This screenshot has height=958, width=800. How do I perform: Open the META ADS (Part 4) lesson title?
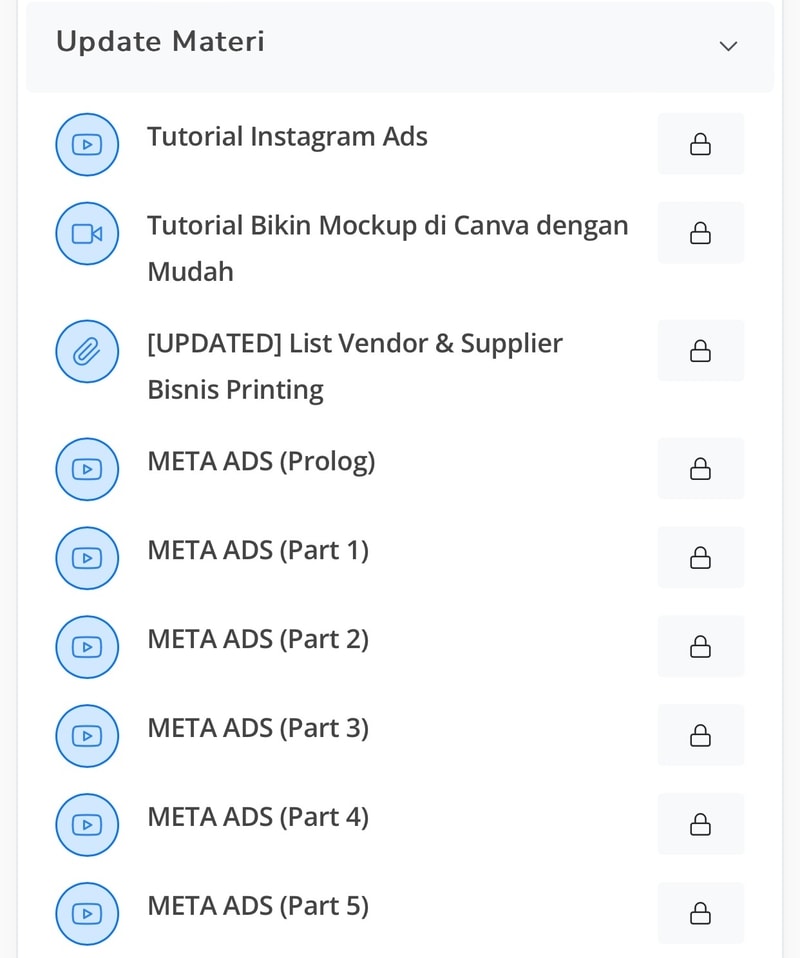click(259, 817)
